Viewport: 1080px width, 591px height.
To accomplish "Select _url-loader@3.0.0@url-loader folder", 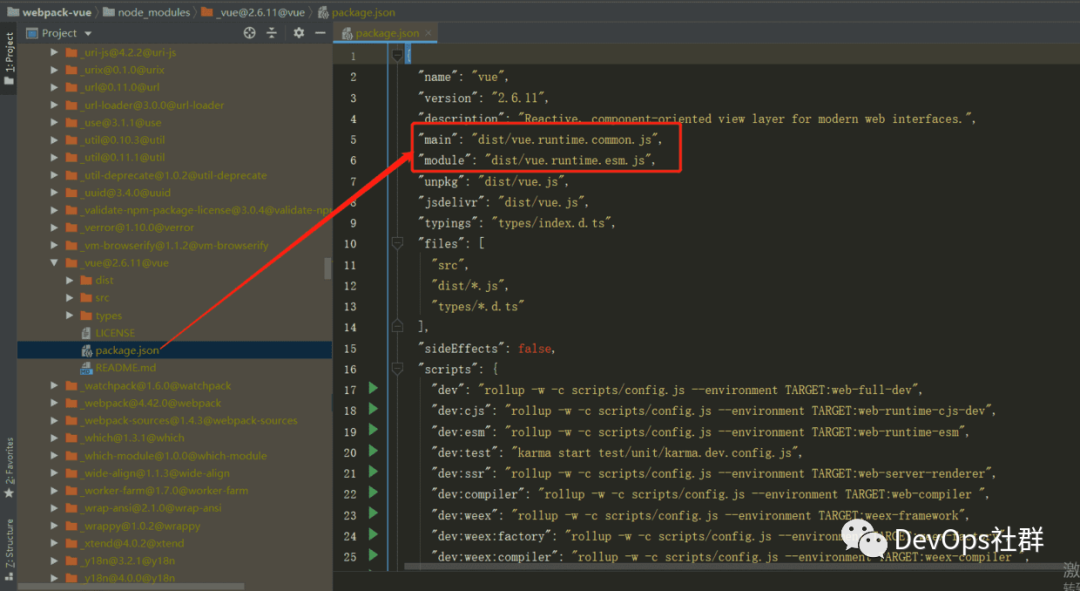I will (x=154, y=105).
